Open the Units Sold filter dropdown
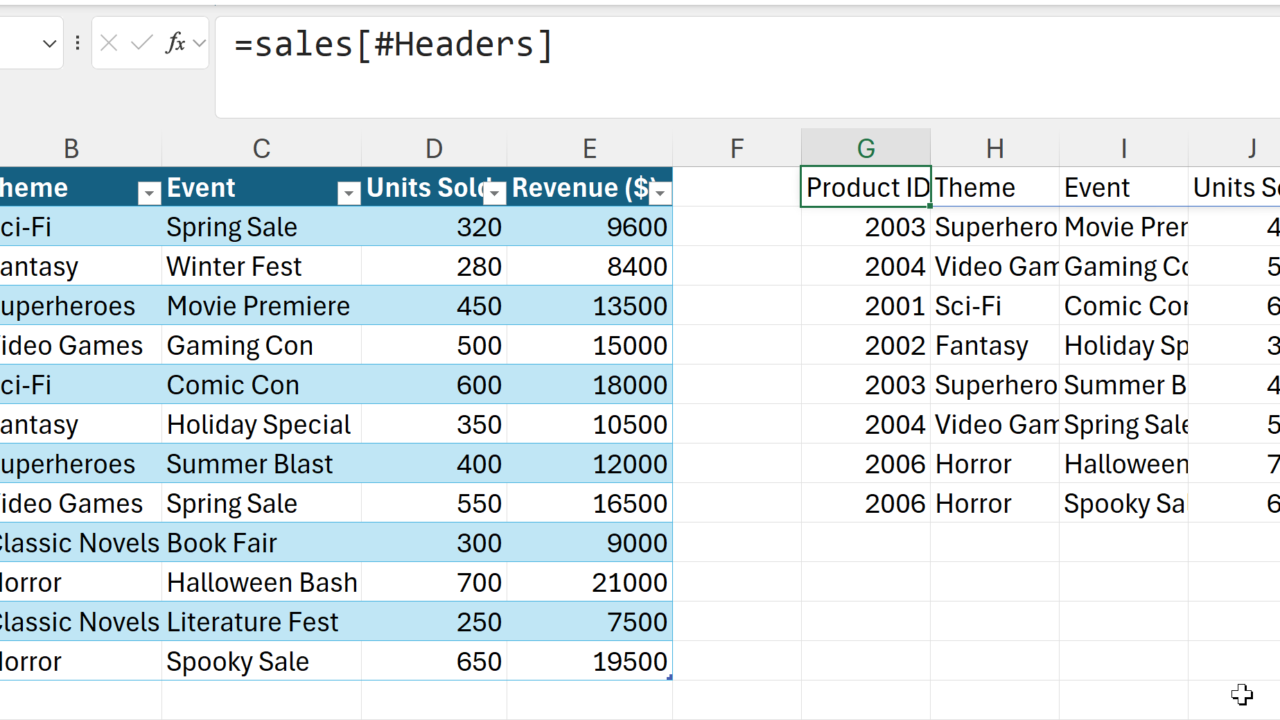This screenshot has height=720, width=1280. tap(494, 193)
